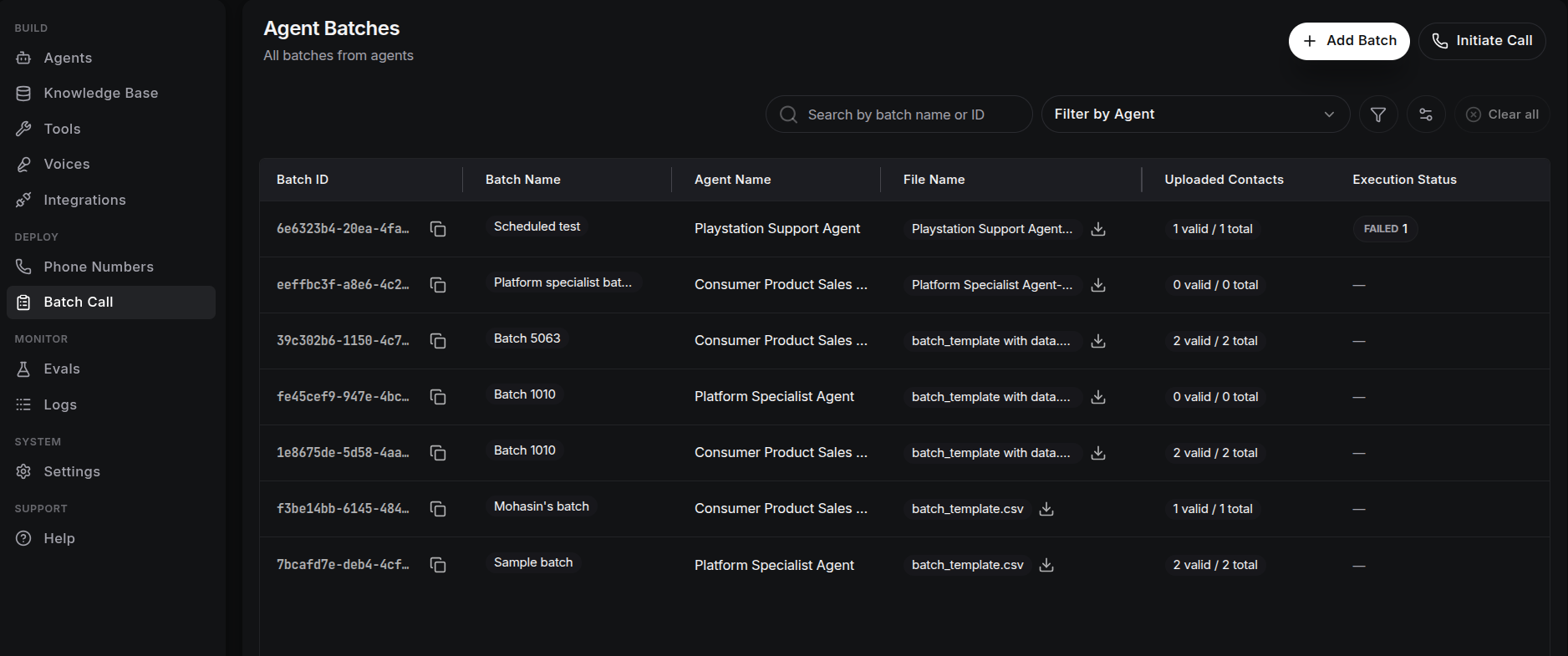This screenshot has height=656, width=1568.
Task: Select Batch Call in sidebar
Action: [x=111, y=303]
